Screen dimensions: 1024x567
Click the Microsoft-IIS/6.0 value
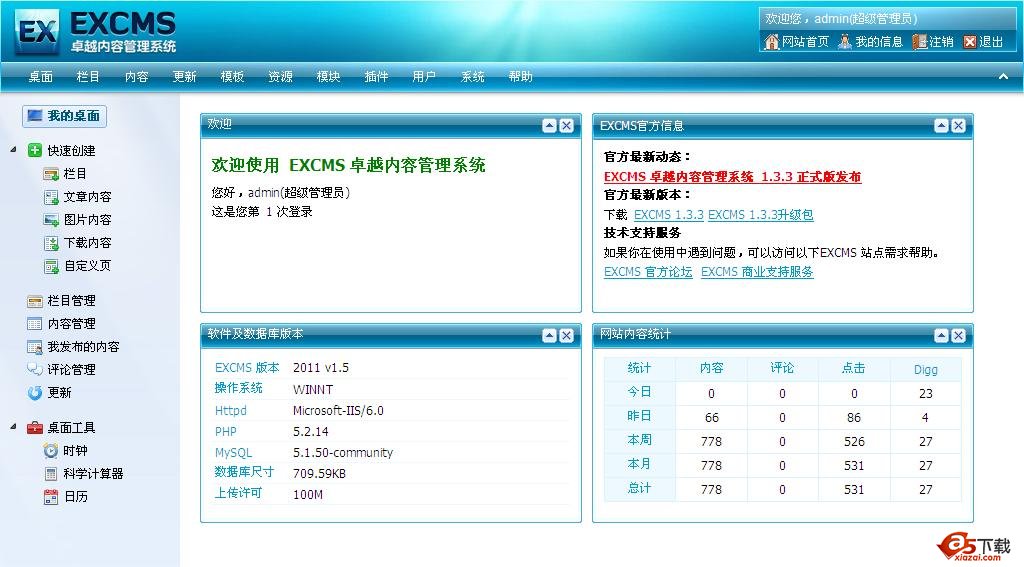point(338,411)
